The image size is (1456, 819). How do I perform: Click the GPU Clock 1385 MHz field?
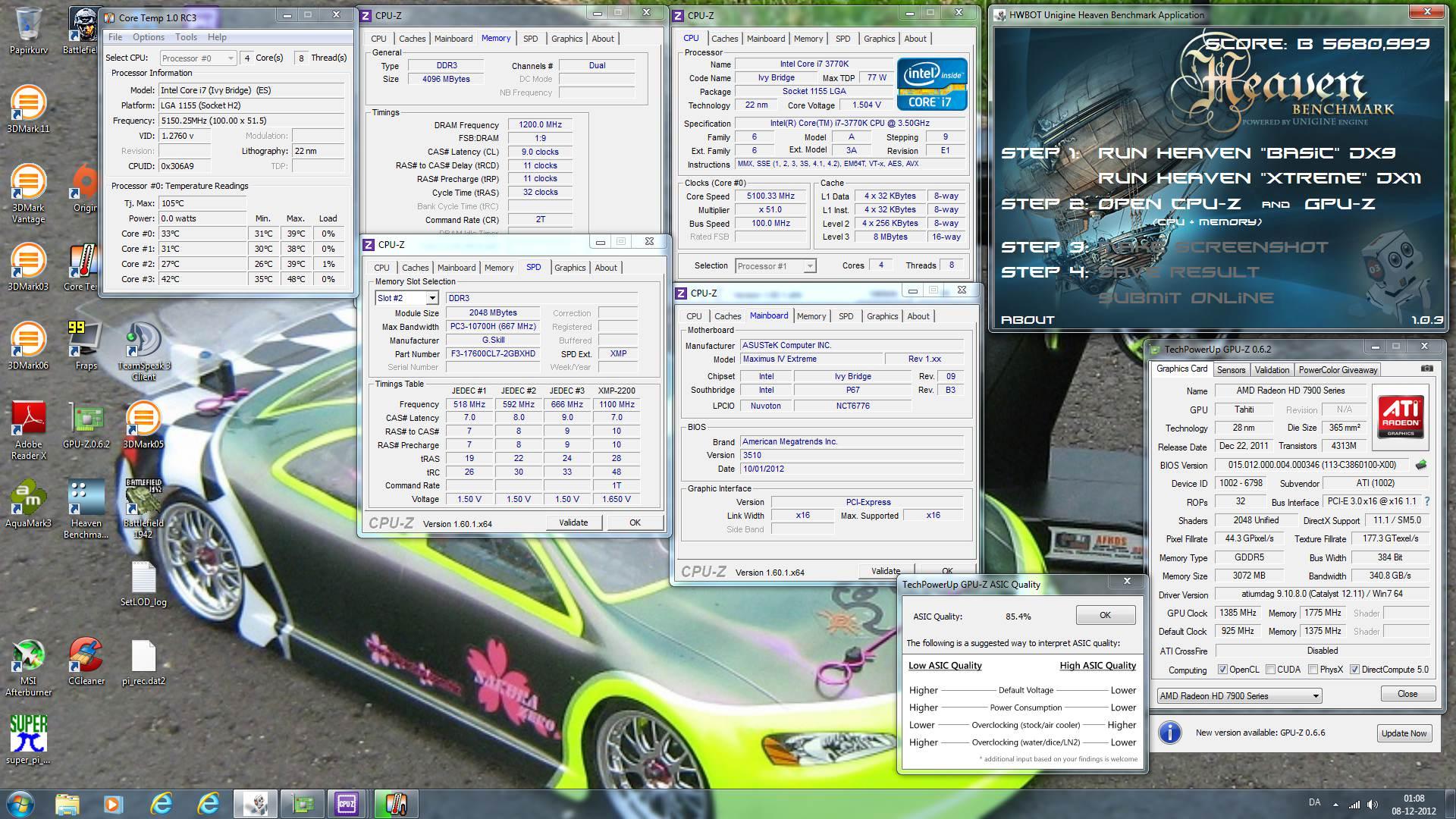(1238, 613)
